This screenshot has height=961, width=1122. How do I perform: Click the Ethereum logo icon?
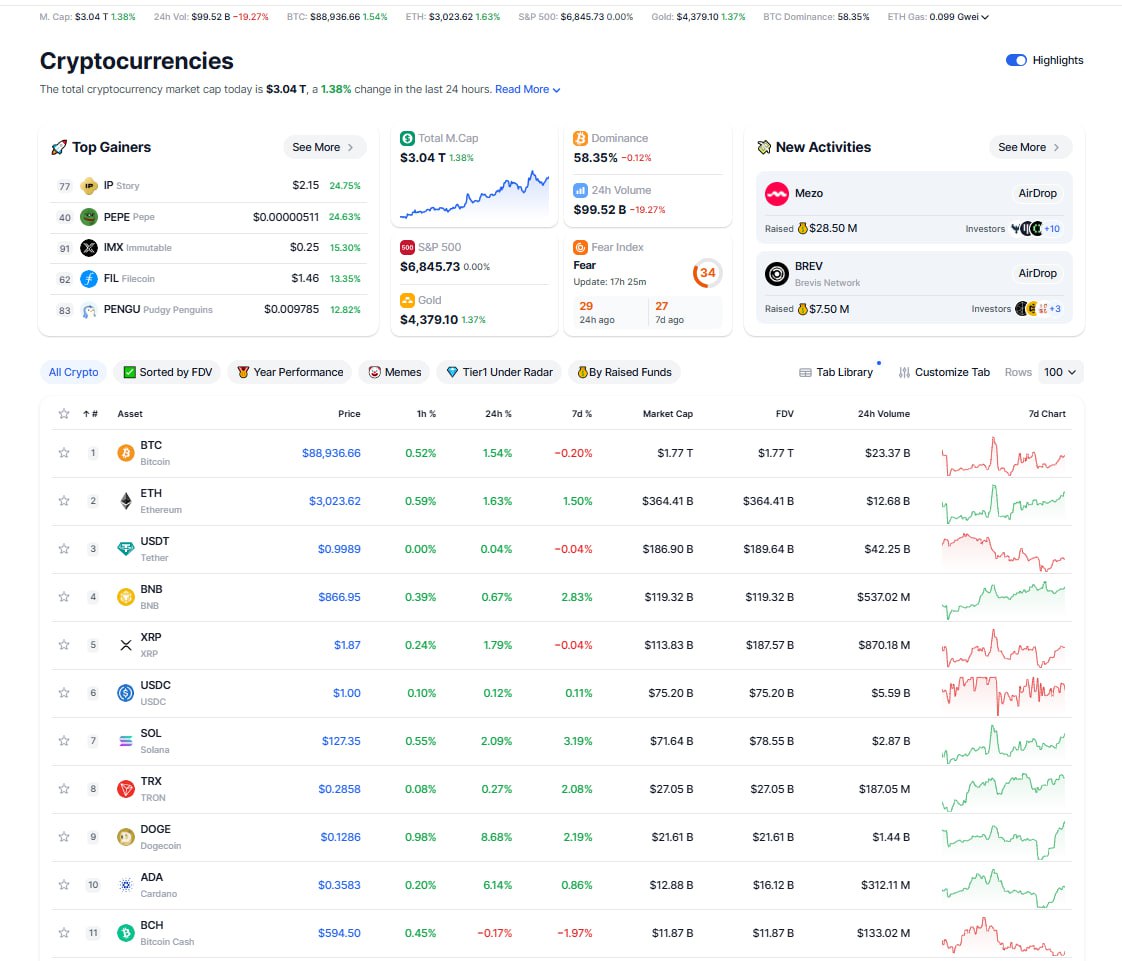click(125, 501)
